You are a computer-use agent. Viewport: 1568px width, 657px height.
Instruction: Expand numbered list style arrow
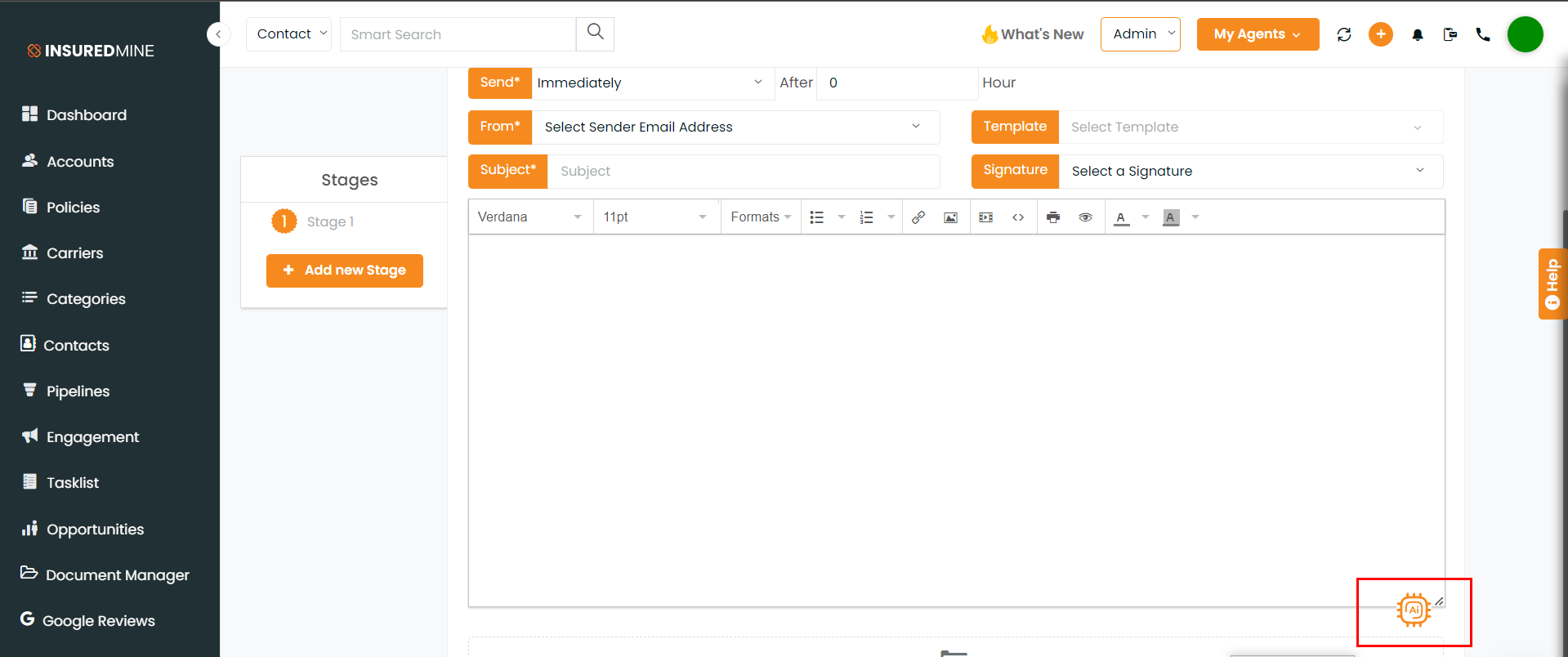[891, 217]
